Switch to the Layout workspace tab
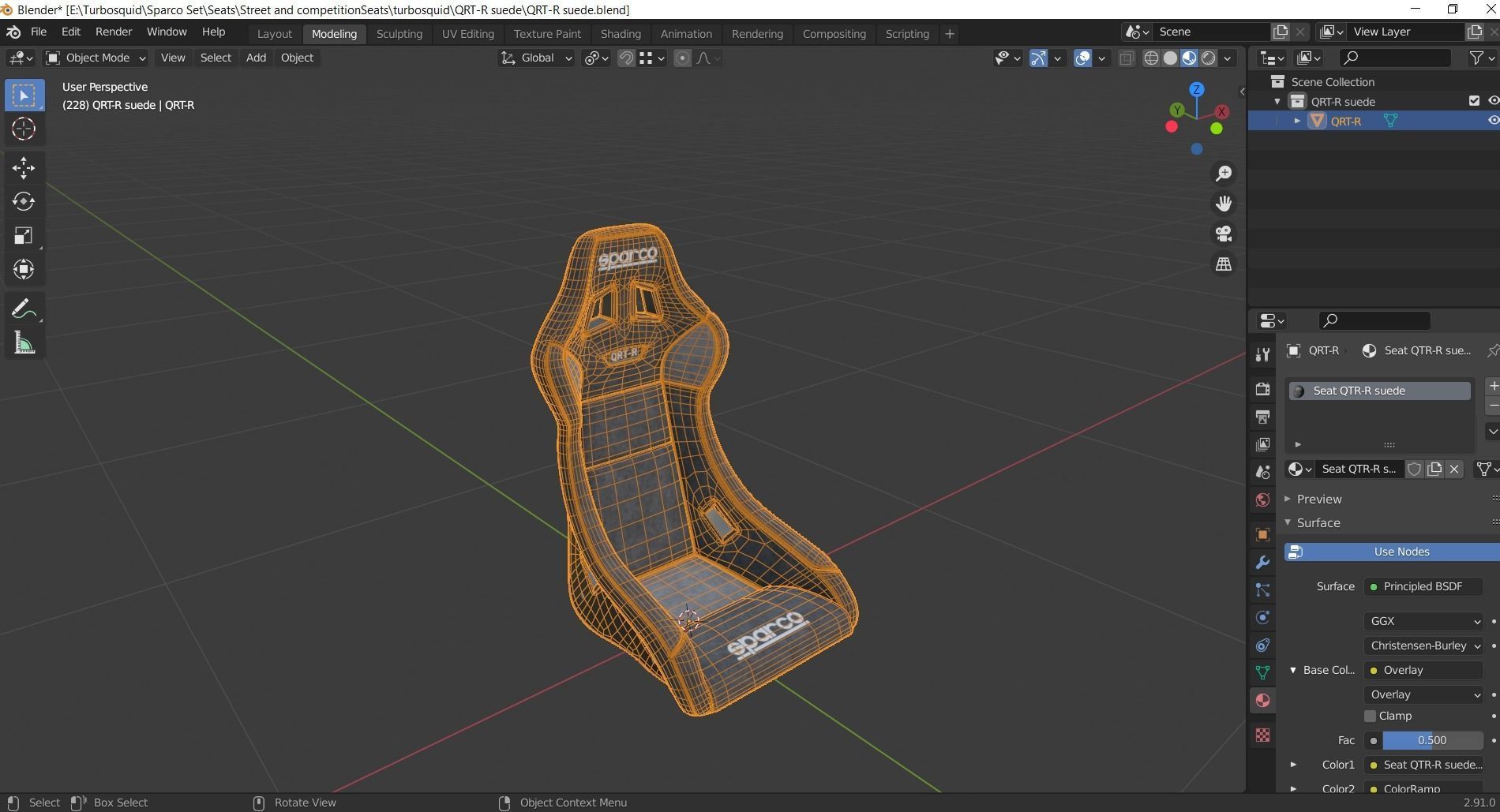 point(275,34)
